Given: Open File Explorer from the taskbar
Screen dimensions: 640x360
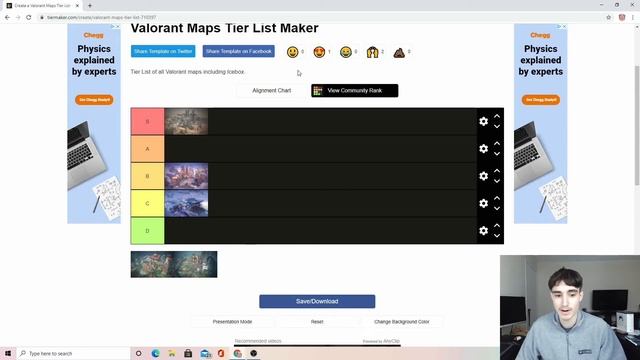Looking at the screenshot, I should click(x=172, y=353).
